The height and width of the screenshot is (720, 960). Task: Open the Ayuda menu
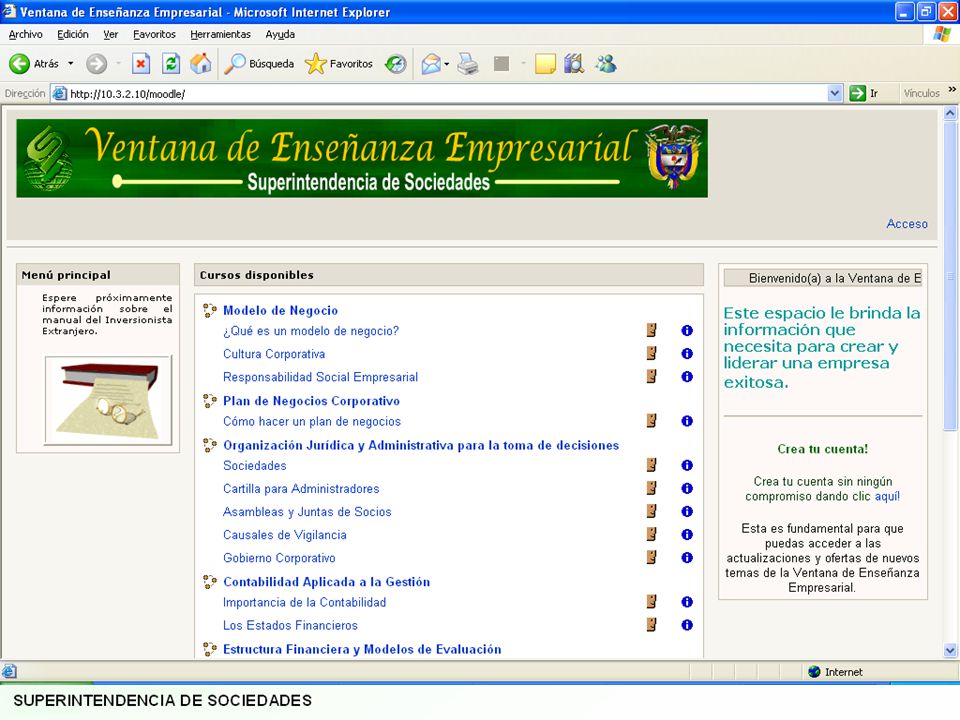click(280, 34)
